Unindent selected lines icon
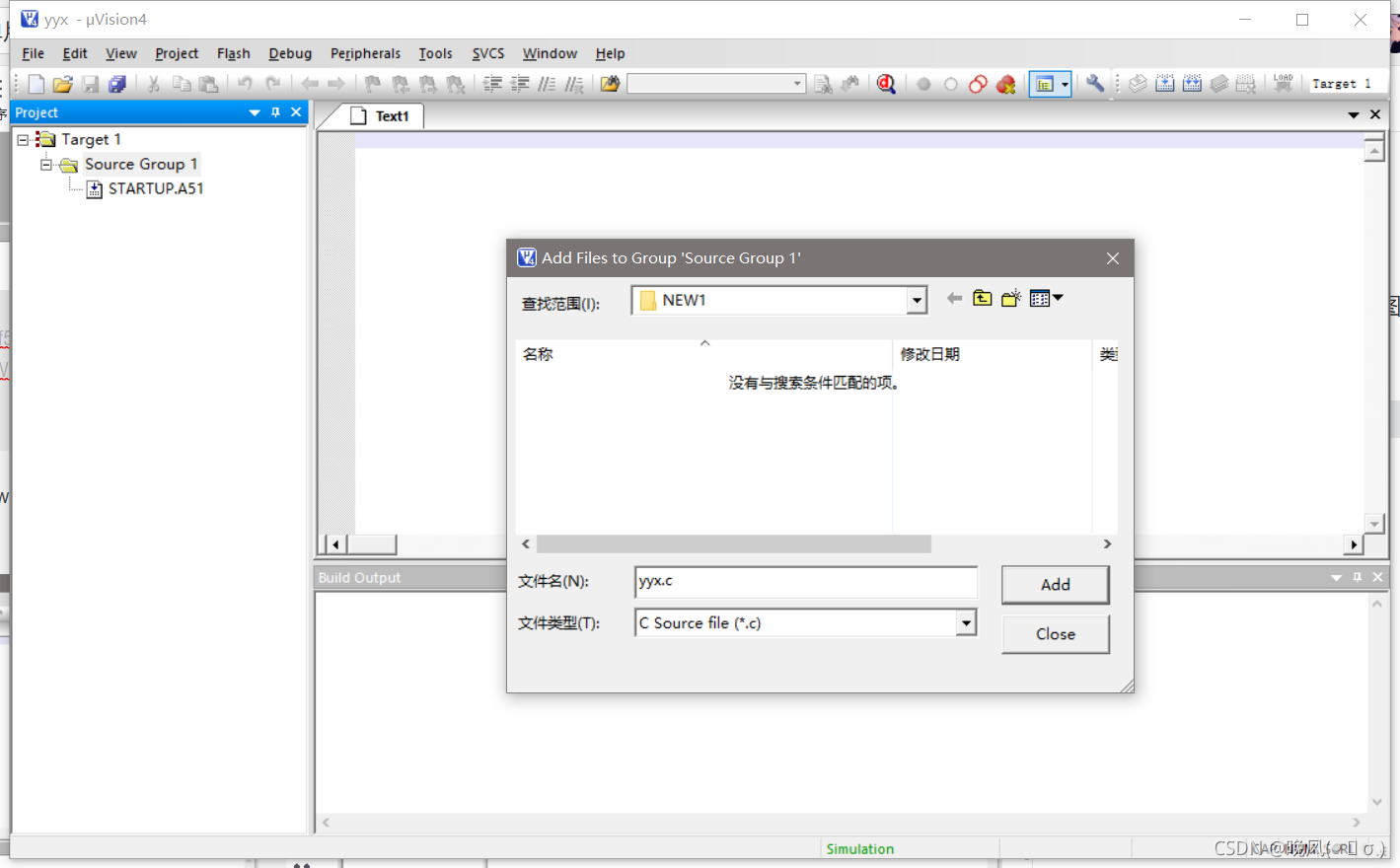 click(x=519, y=85)
